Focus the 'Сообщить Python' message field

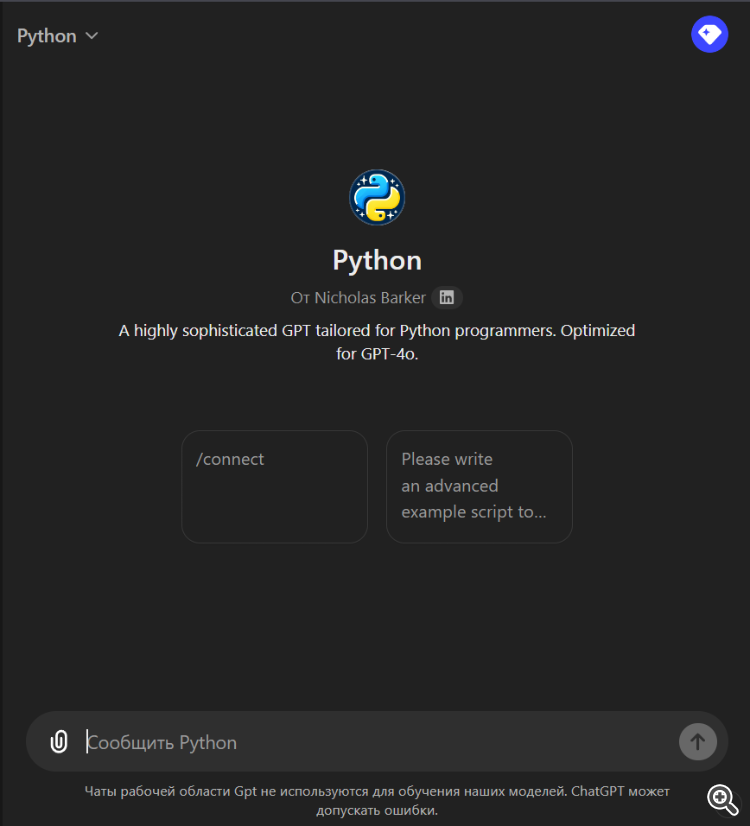click(x=379, y=742)
